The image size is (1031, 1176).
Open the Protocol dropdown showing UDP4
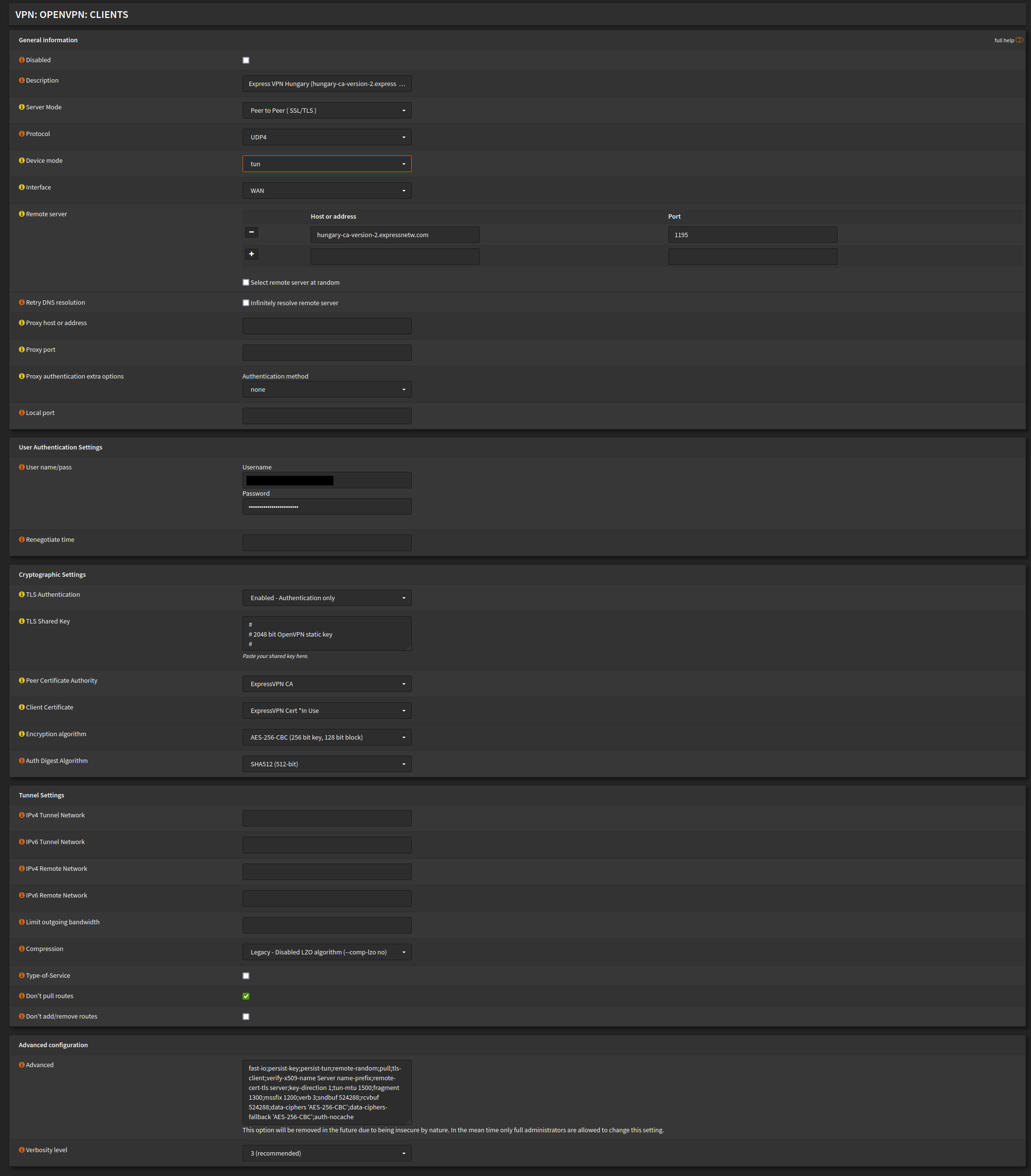point(326,137)
